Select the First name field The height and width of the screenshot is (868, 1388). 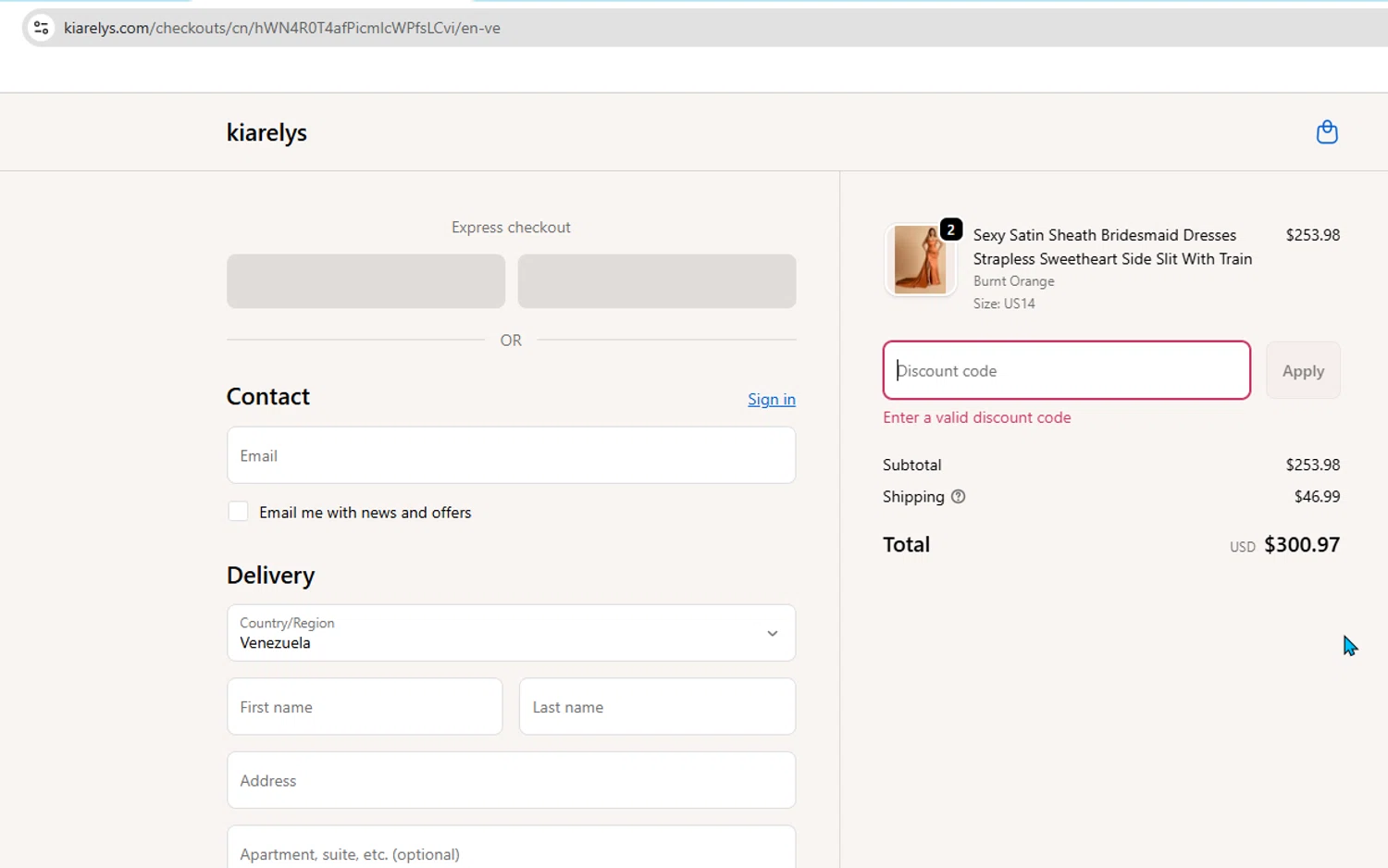[365, 707]
